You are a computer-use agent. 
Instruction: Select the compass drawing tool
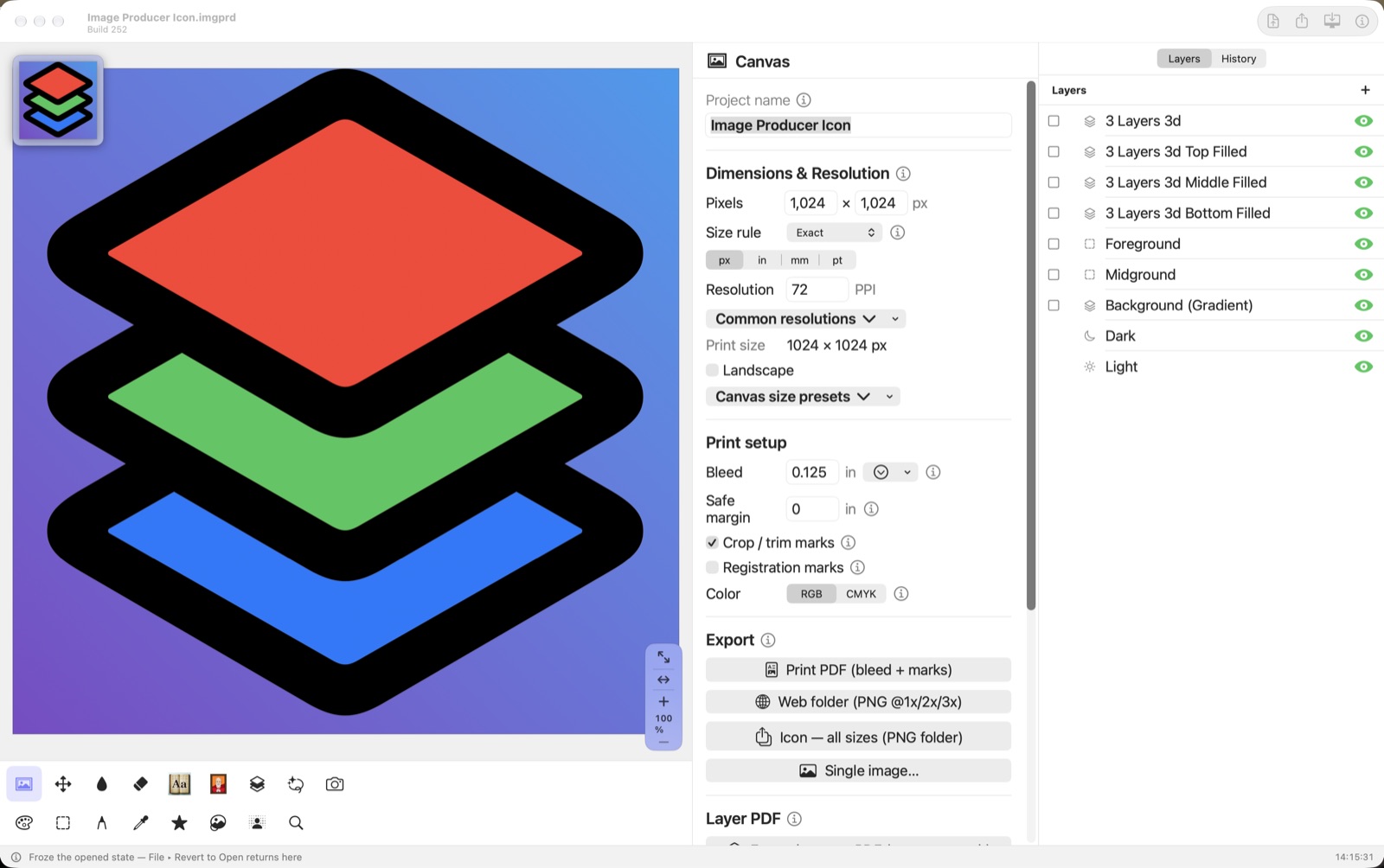(102, 823)
